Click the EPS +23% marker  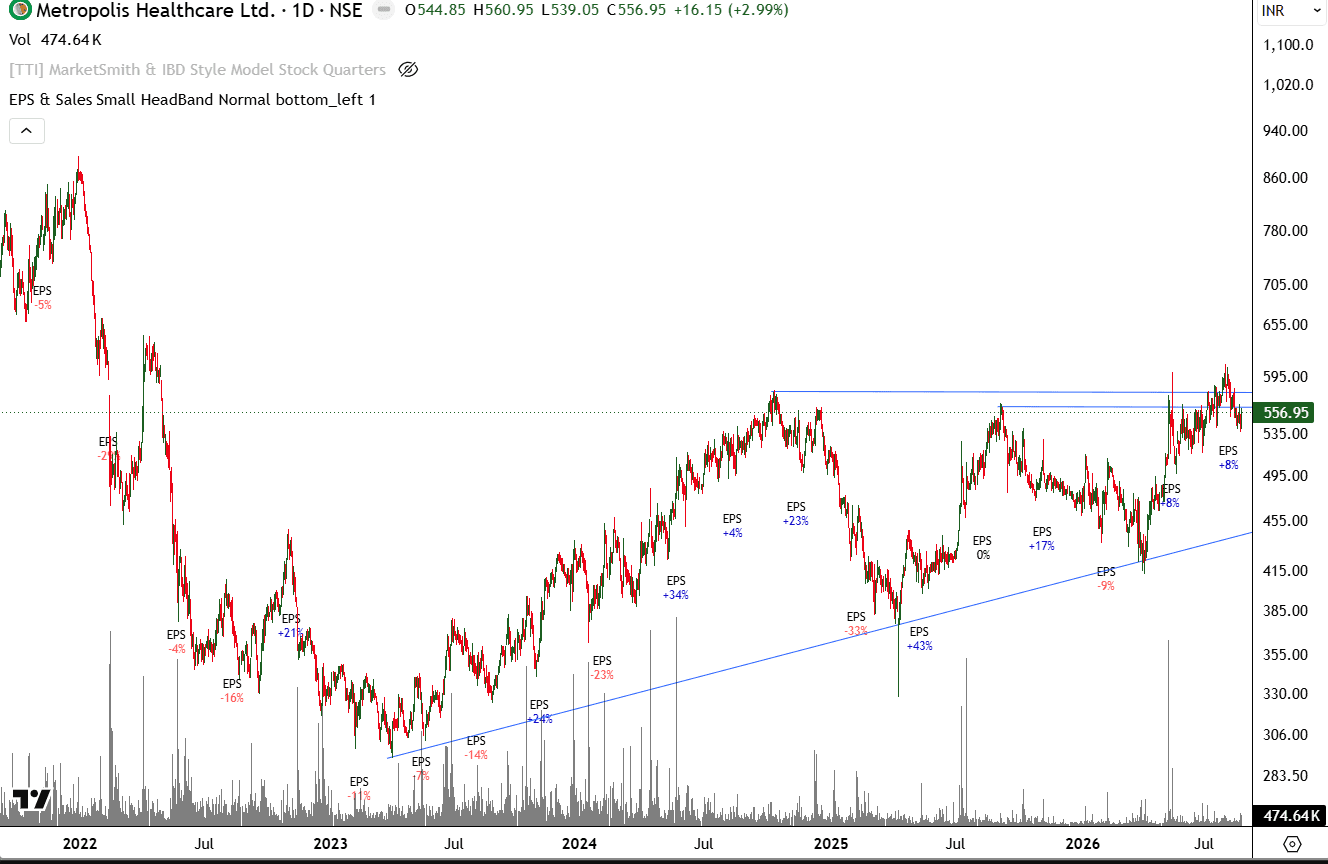tap(796, 514)
